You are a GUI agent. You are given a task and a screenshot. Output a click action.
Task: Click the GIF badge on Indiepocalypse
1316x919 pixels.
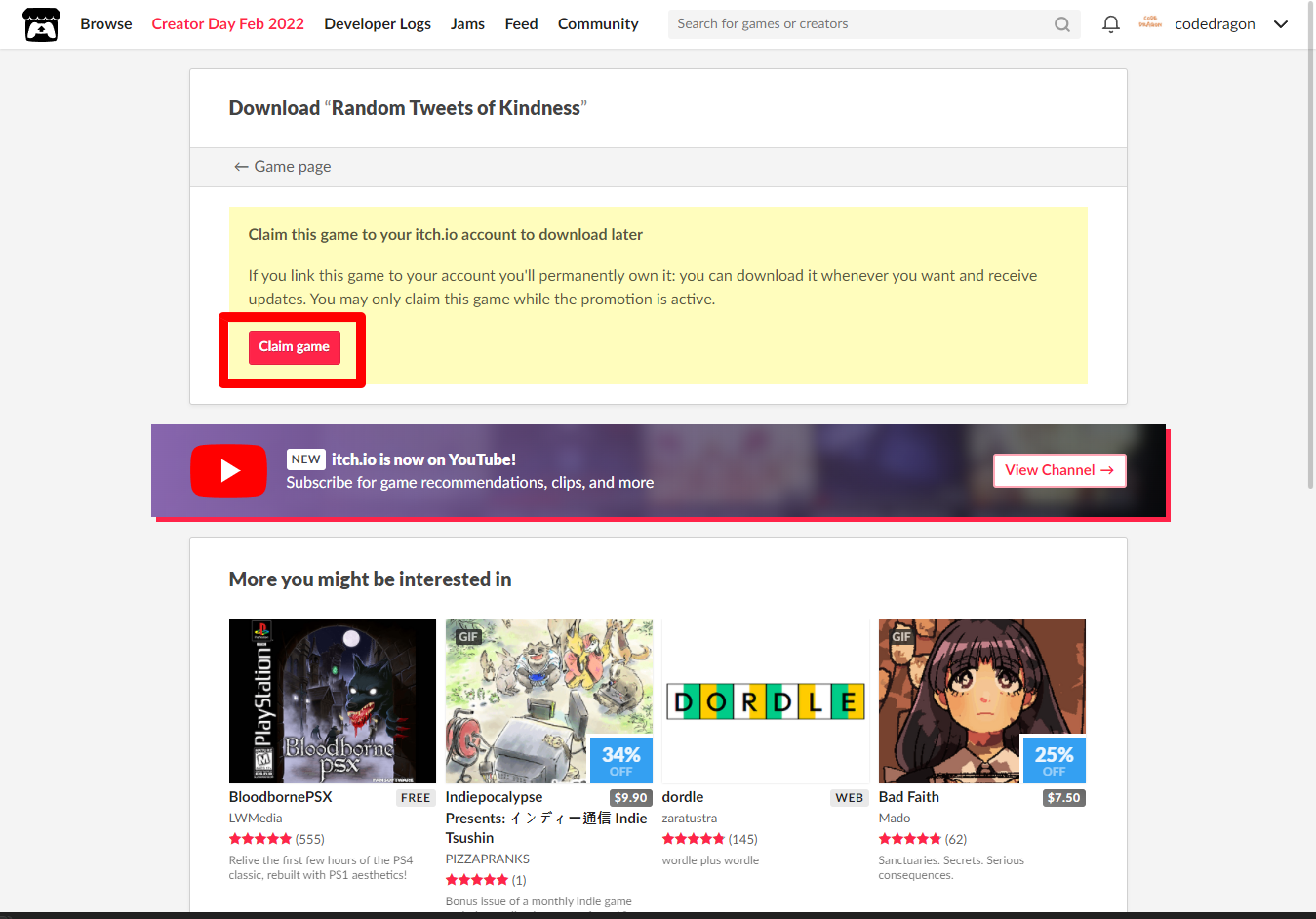click(x=468, y=636)
